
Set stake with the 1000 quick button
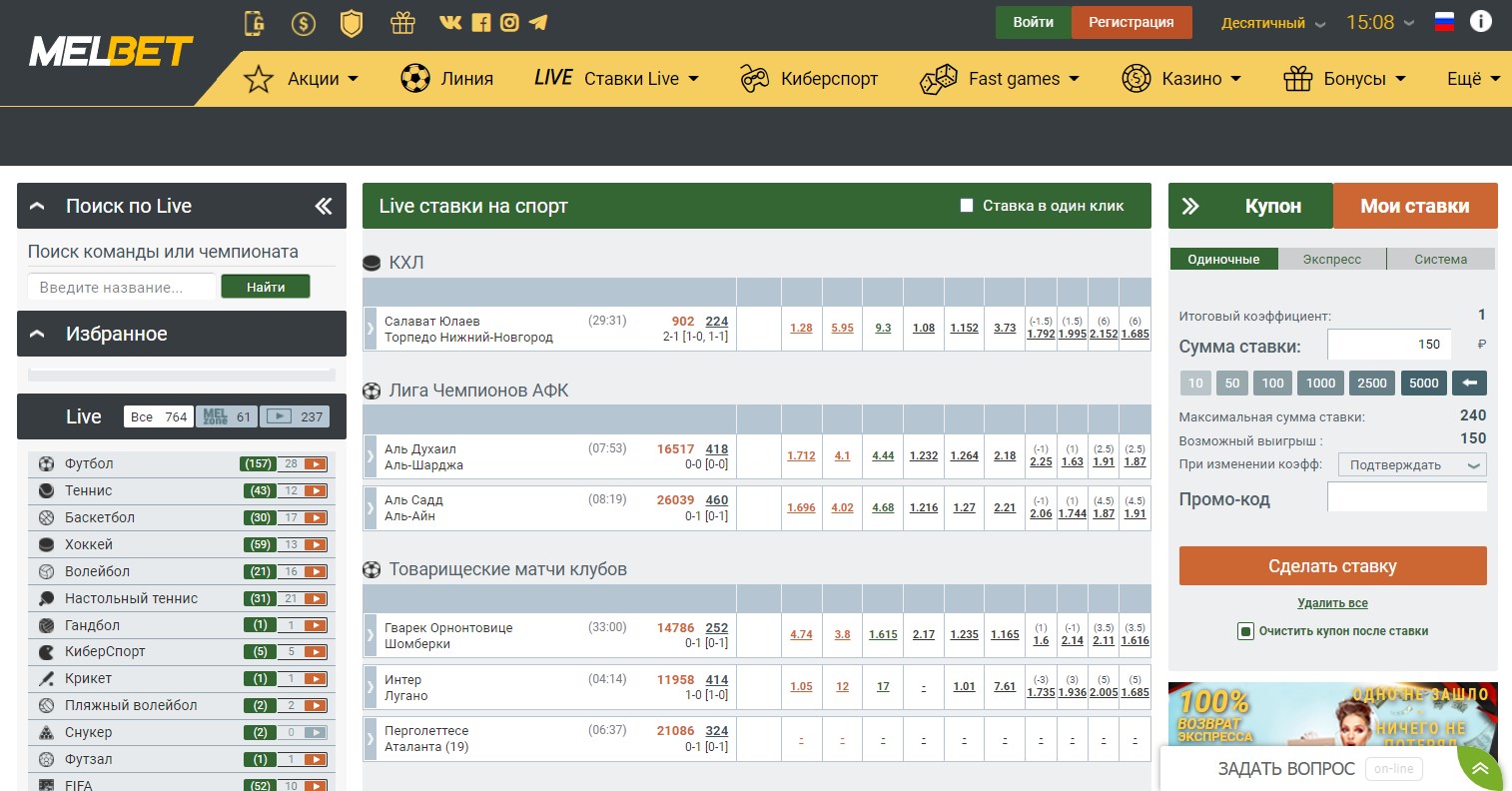pyautogui.click(x=1320, y=383)
